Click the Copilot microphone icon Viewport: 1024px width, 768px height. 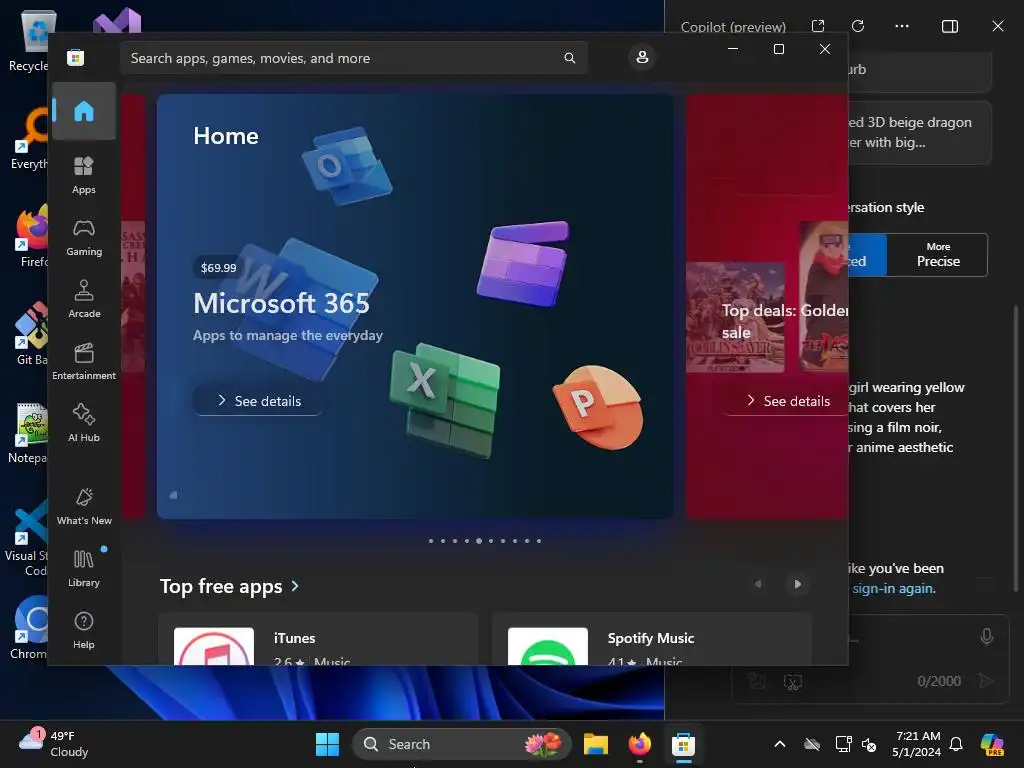pos(987,636)
